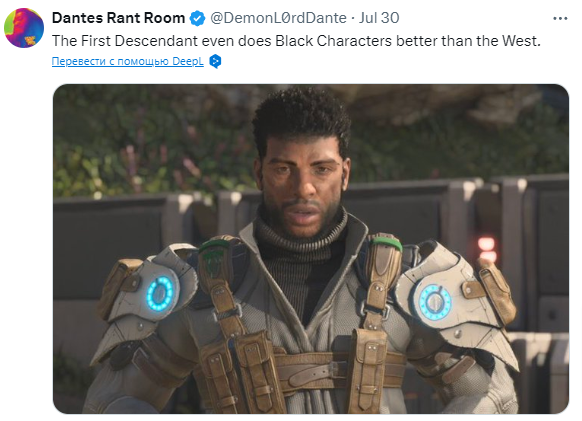
Task: View the colorful avatar next to the author name
Action: (x=24, y=28)
